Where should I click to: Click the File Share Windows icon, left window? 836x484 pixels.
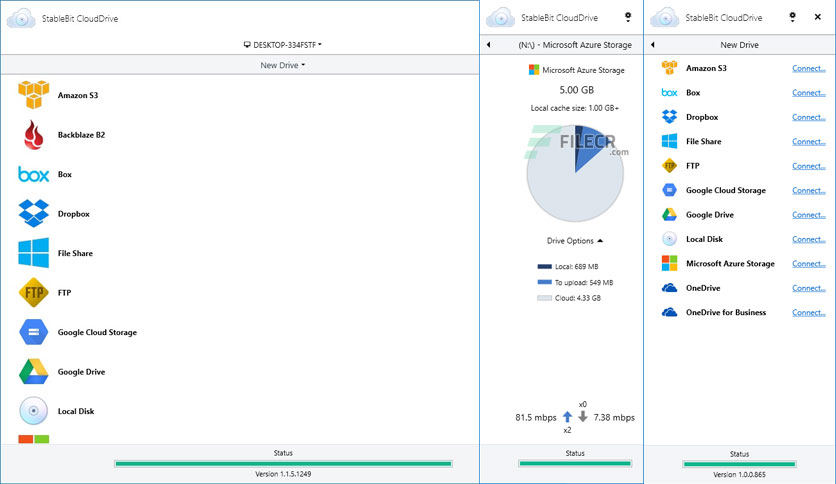34,253
